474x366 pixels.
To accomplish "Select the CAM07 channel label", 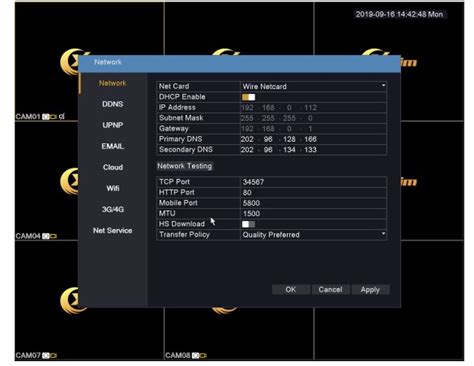I will tap(28, 356).
